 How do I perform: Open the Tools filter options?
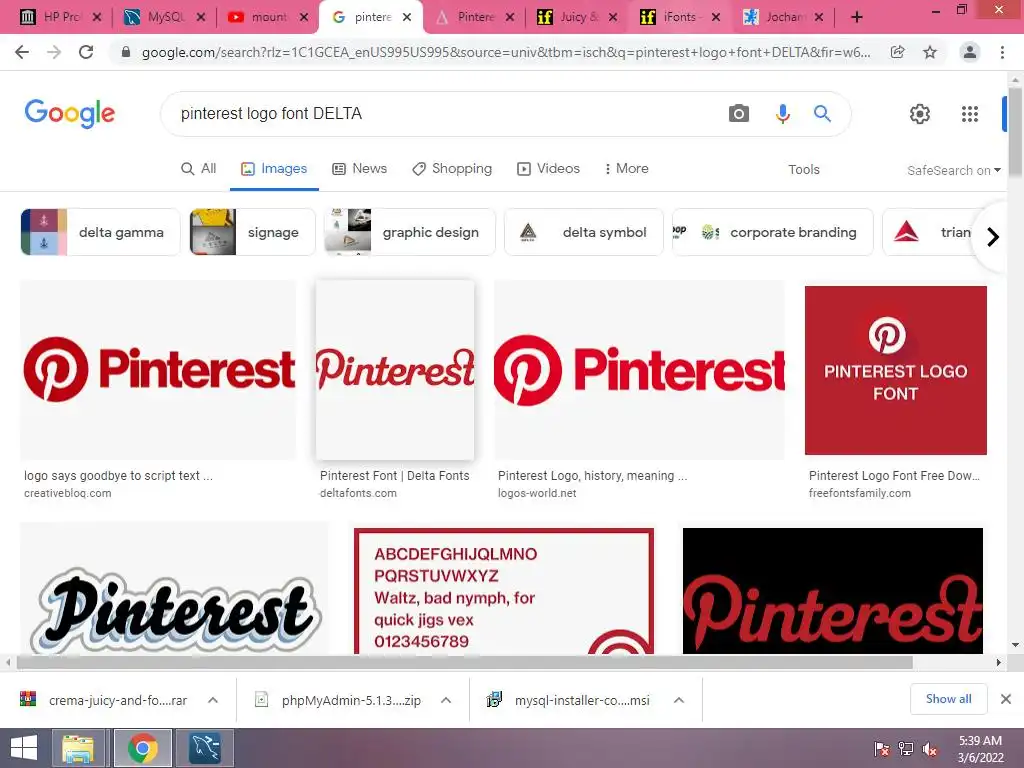point(803,169)
